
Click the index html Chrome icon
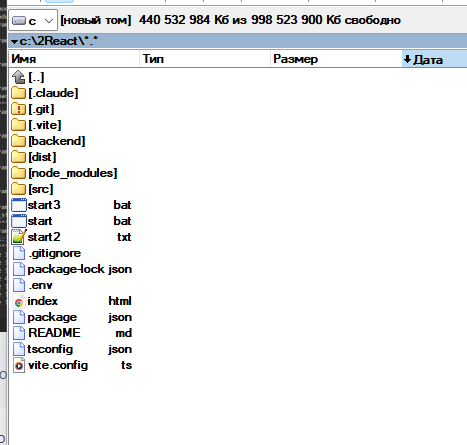pyautogui.click(x=19, y=302)
